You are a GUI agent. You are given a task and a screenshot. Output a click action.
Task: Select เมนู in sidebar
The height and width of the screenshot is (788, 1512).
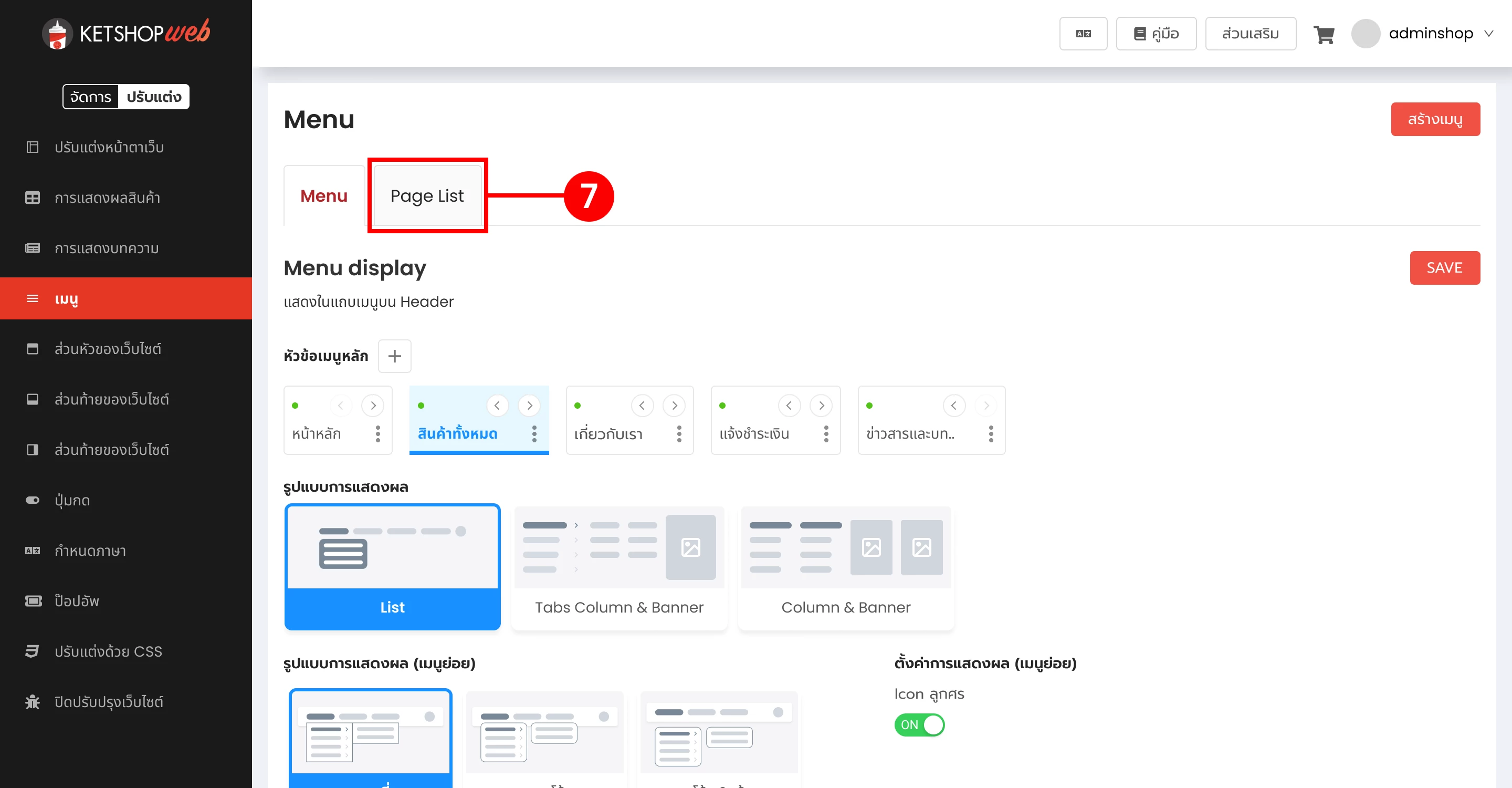pyautogui.click(x=125, y=298)
